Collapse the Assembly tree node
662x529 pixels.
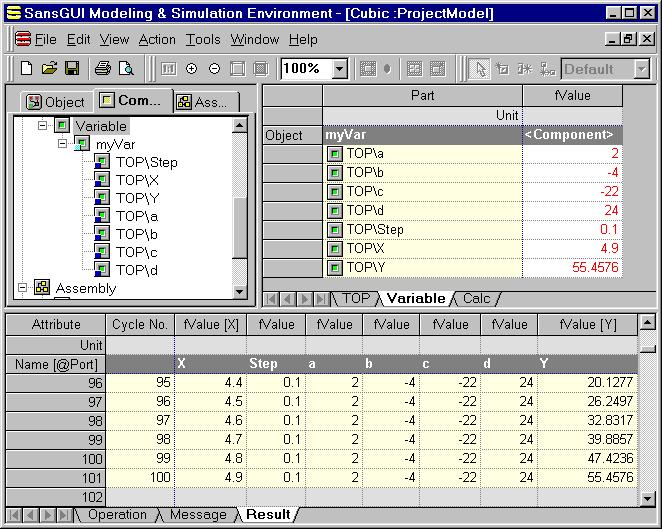pyautogui.click(x=23, y=288)
